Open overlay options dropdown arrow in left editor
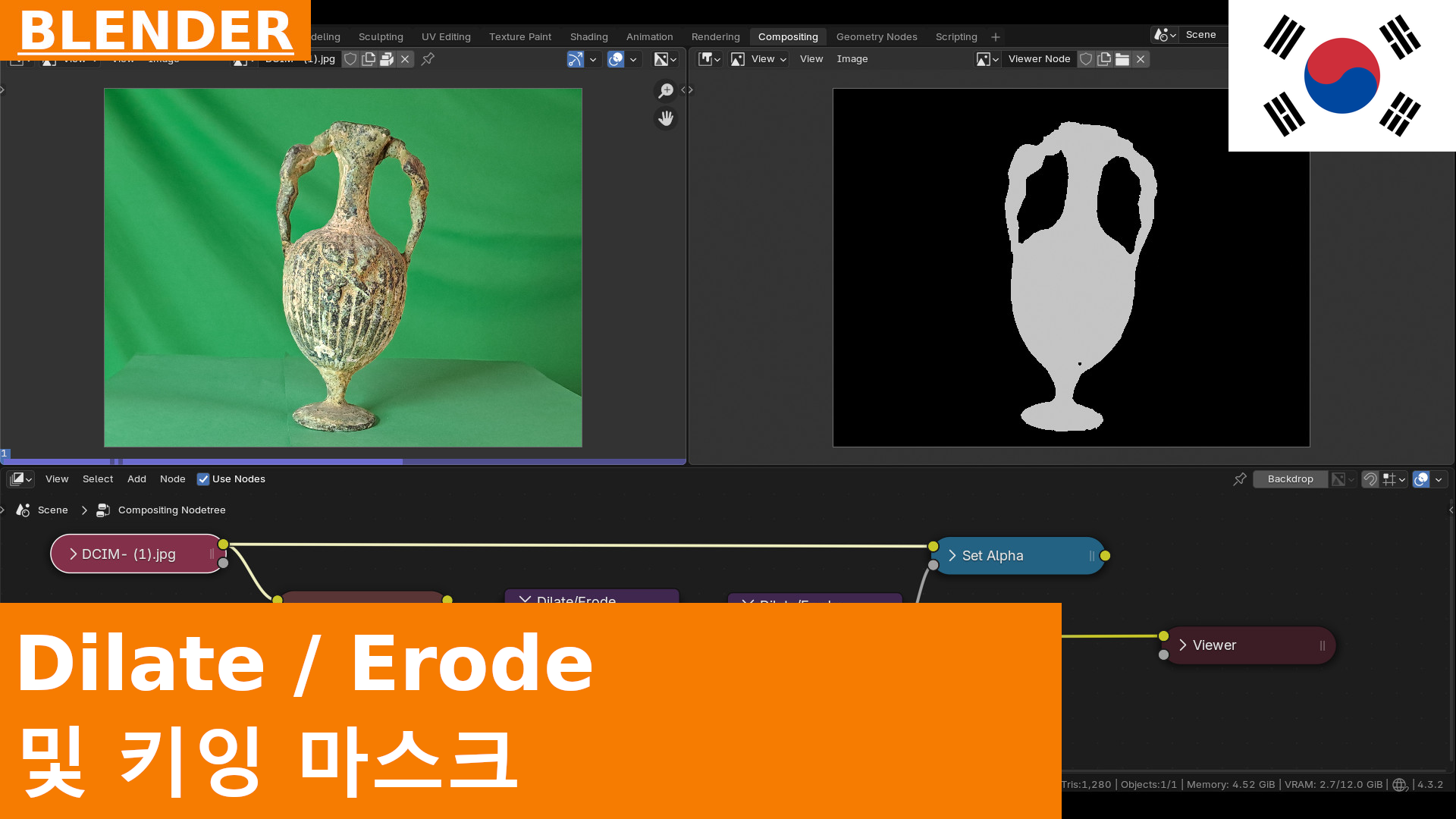 tap(633, 59)
